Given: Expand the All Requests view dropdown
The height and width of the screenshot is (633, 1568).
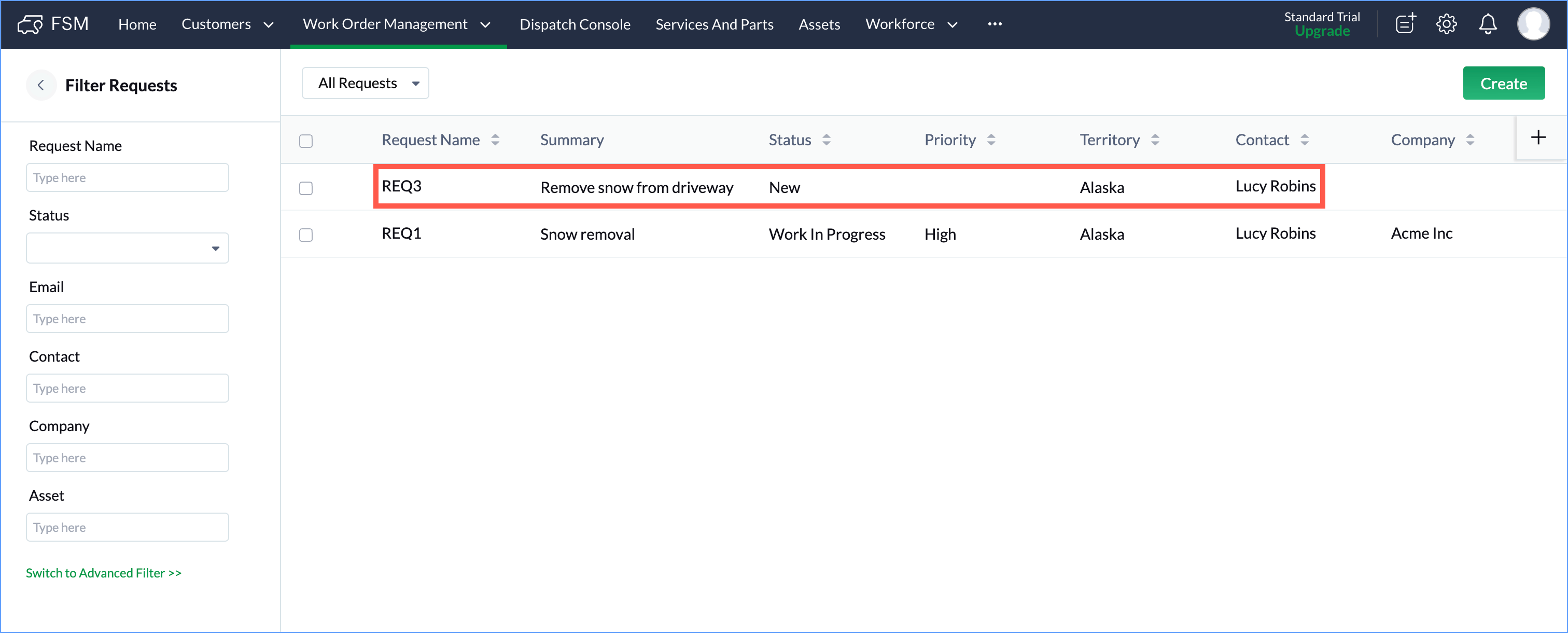Looking at the screenshot, I should pos(365,84).
